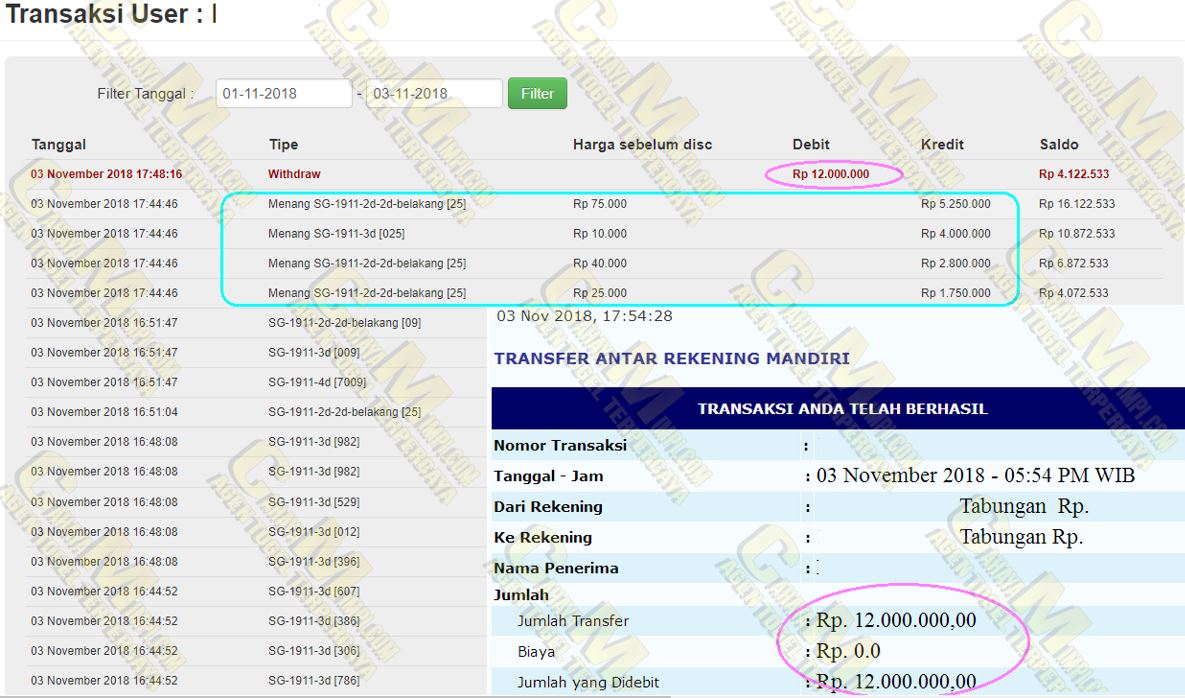Click the Transfer Antar Rekening Mandiri heading
Image resolution: width=1185 pixels, height=698 pixels.
671,358
